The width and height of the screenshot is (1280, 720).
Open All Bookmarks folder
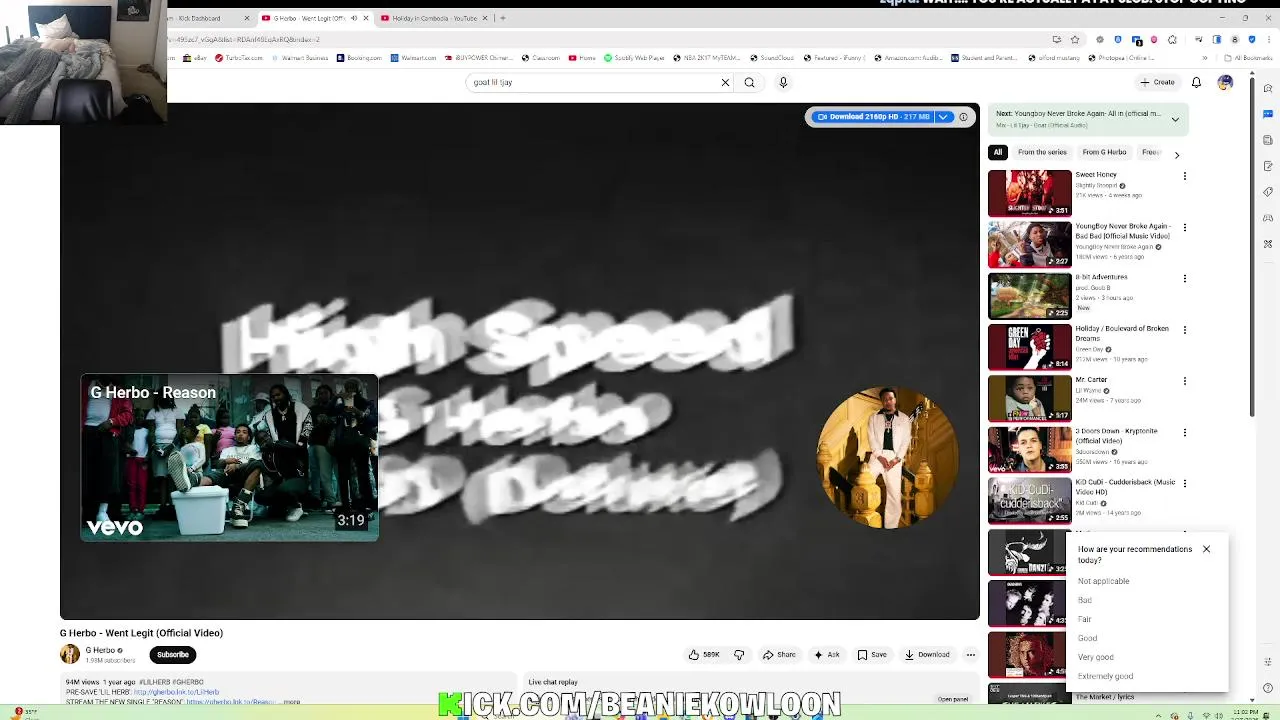(1248, 58)
